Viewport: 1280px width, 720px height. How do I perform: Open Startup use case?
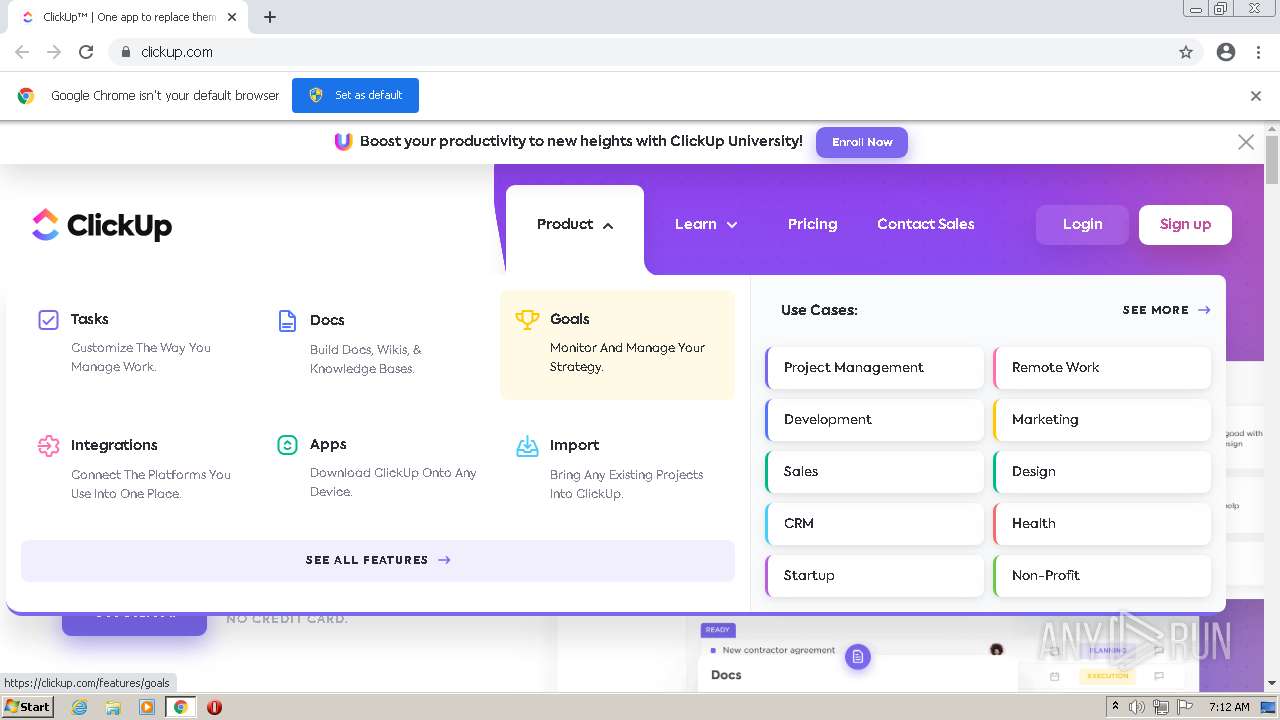875,575
